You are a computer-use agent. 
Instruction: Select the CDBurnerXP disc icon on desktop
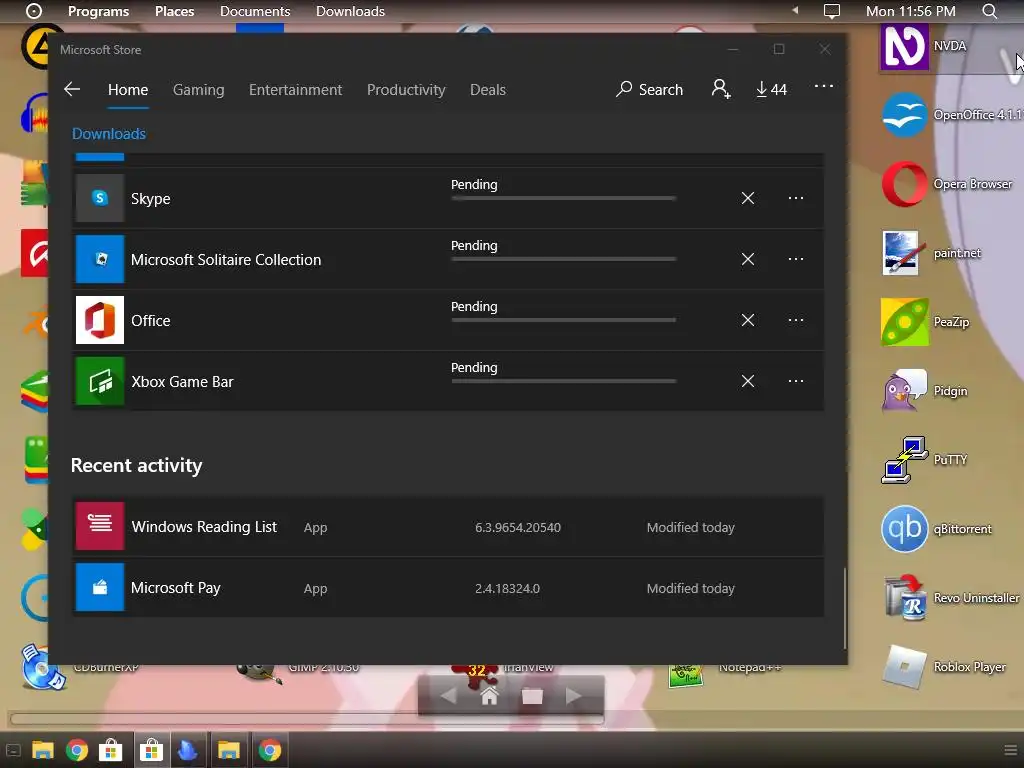pyautogui.click(x=43, y=667)
